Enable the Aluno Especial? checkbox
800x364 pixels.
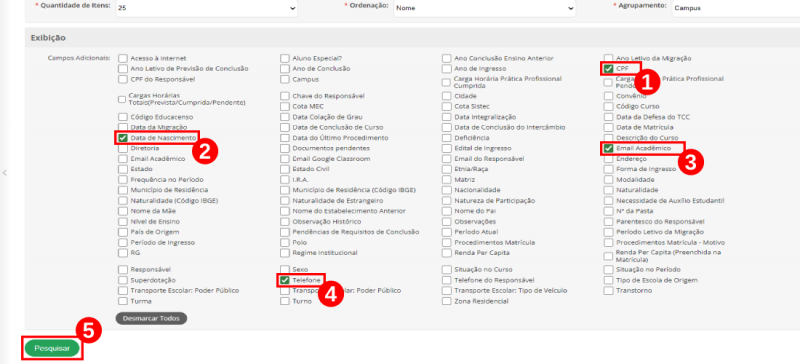pyautogui.click(x=285, y=58)
